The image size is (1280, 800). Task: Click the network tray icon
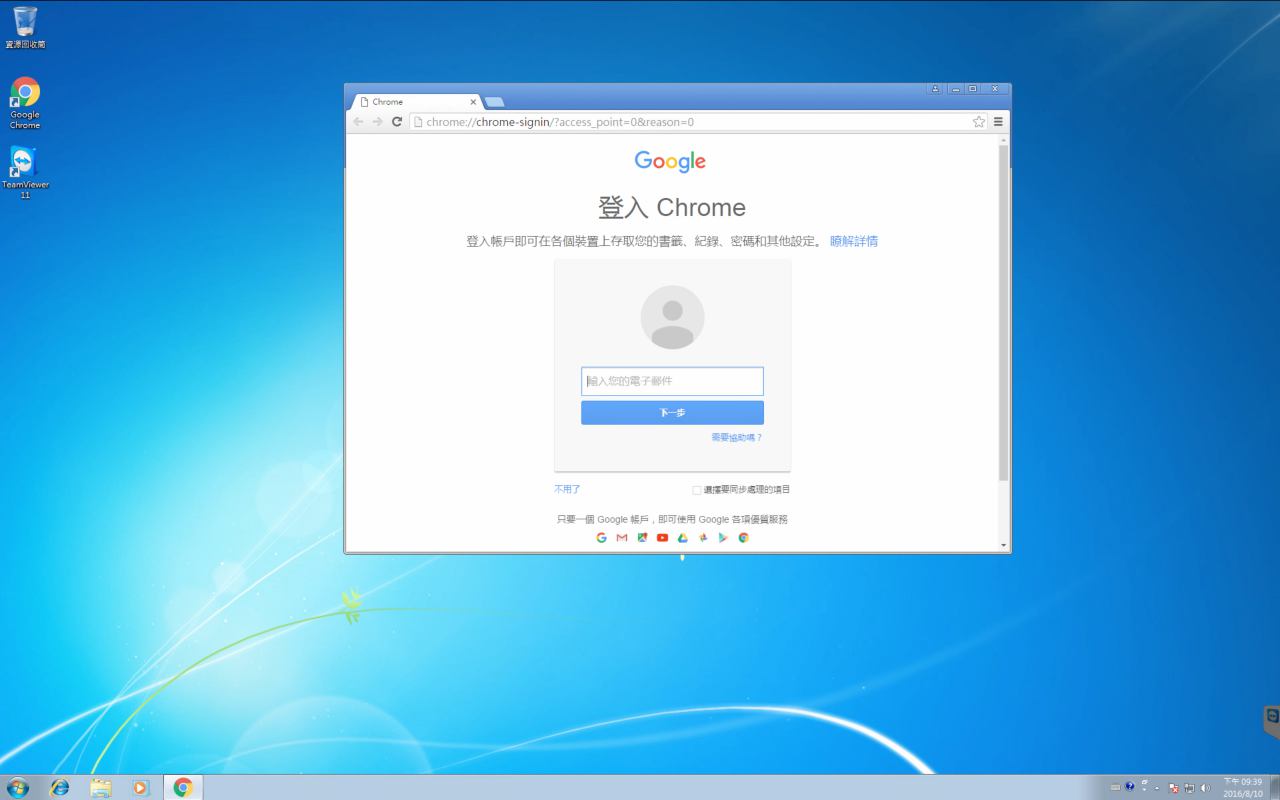tap(1189, 787)
